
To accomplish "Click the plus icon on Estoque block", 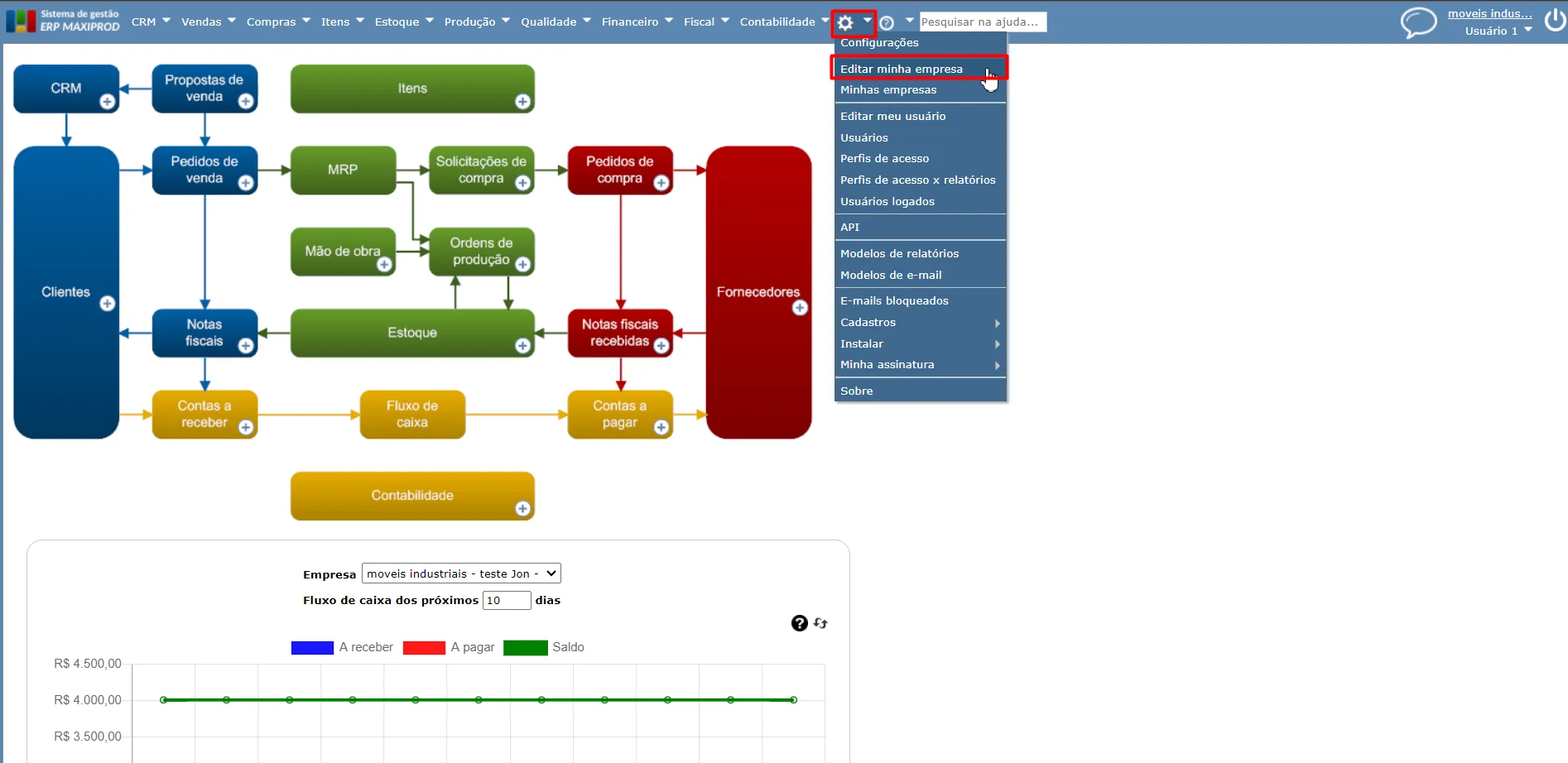I will pyautogui.click(x=522, y=346).
